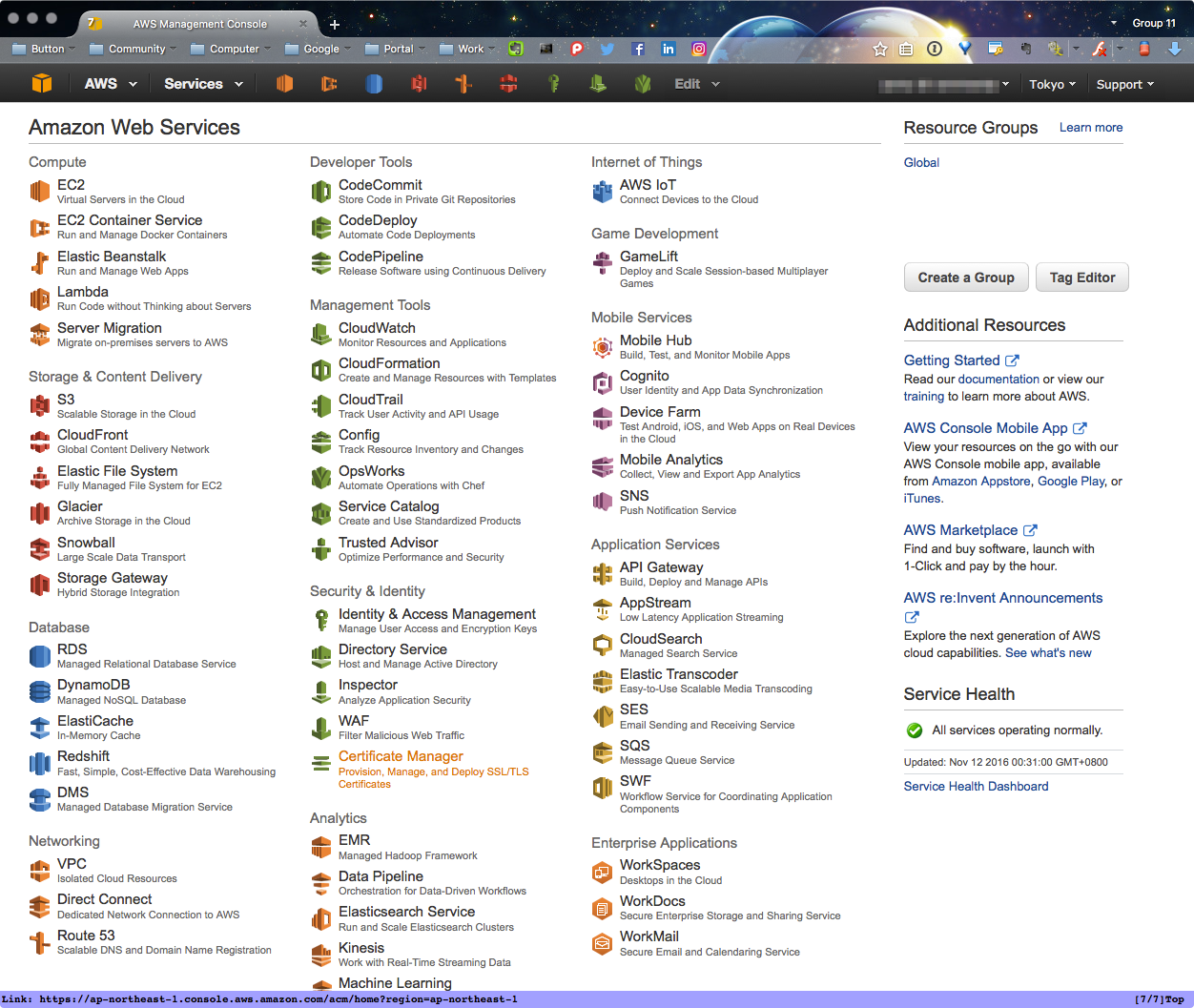Click the Identity & Access Management key icon
The height and width of the screenshot is (1008, 1194).
[320, 621]
